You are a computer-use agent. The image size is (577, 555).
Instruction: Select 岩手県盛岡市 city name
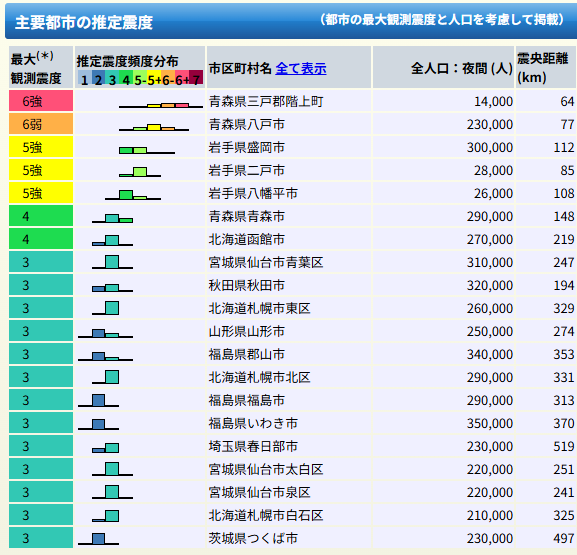247,147
